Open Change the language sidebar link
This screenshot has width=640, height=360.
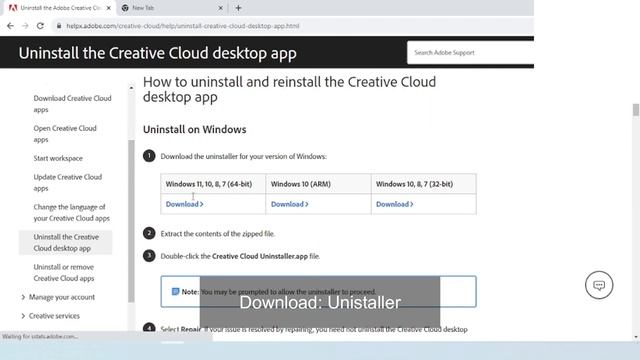point(71,213)
